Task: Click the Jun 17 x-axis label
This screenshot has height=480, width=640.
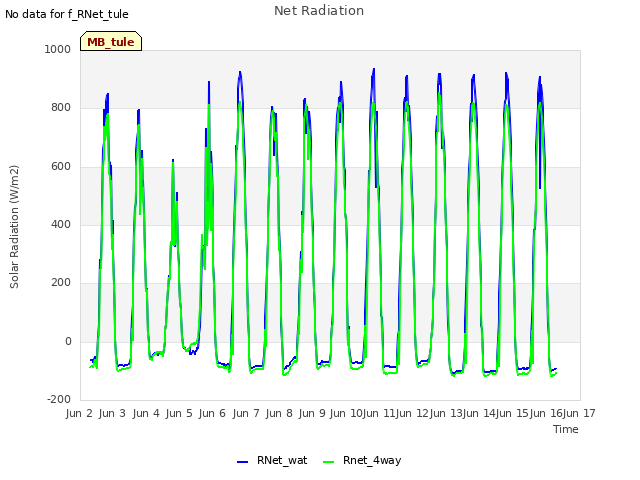Action: (x=579, y=413)
